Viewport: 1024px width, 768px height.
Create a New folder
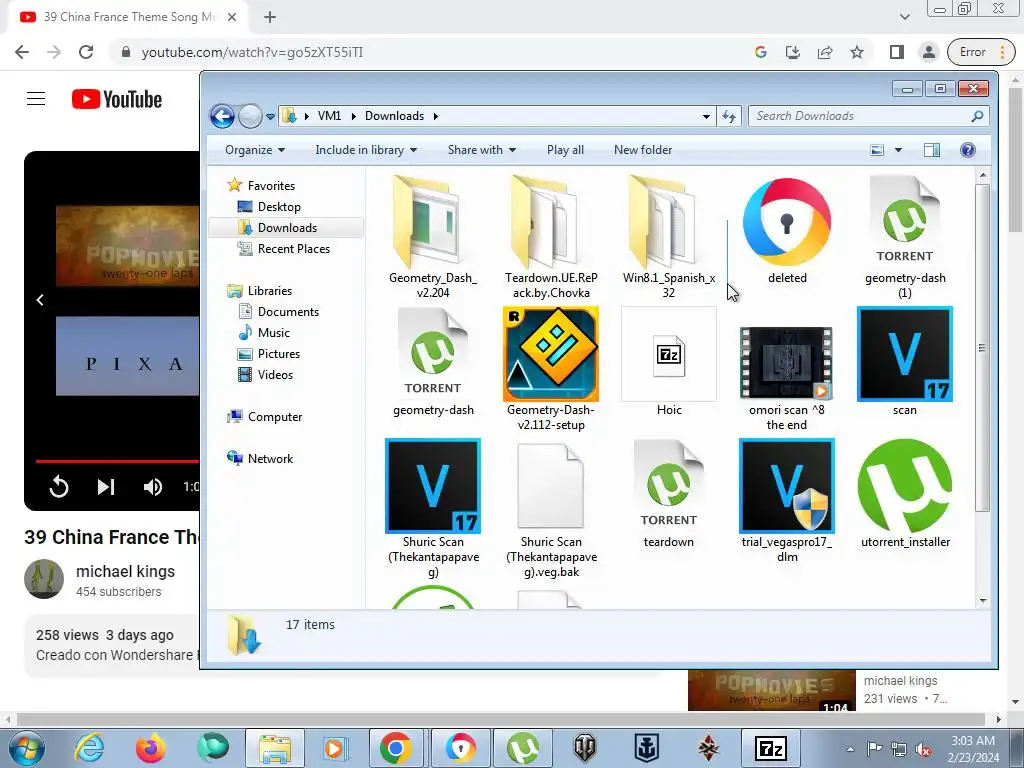pos(643,150)
